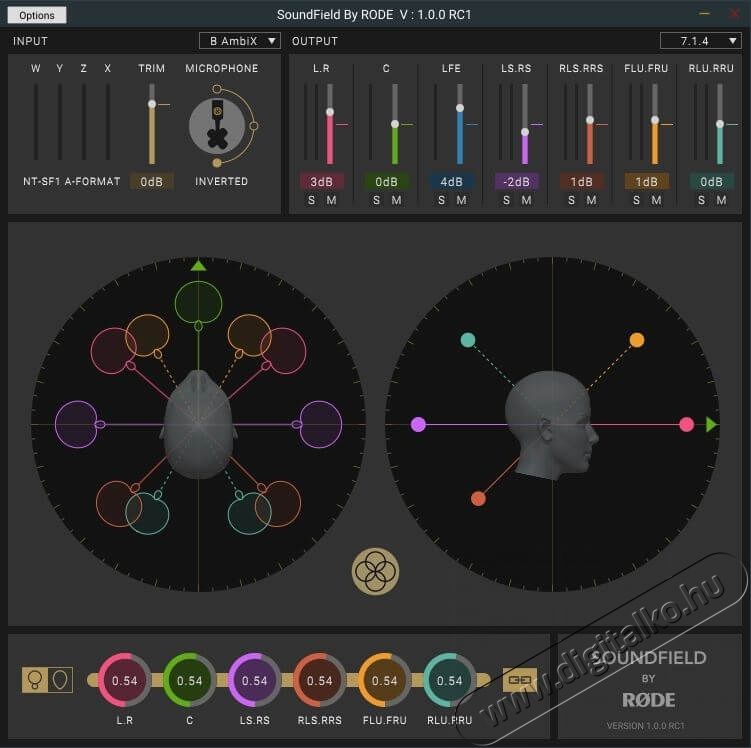The image size is (751, 748).
Task: Adjust the LS.RS directivity knob
Action: [x=254, y=680]
